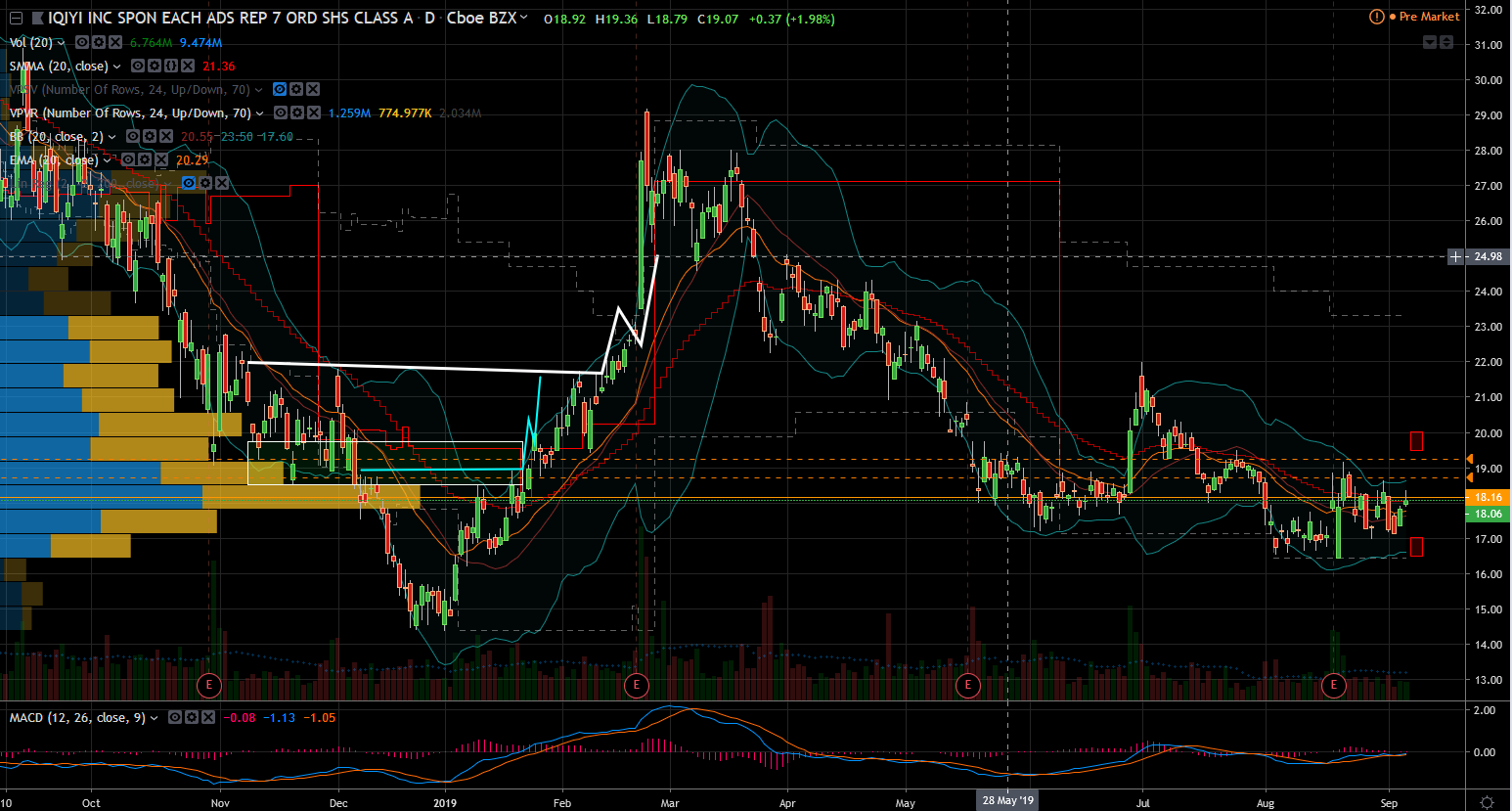Open settings for the Vol (20) indicator

(x=99, y=43)
